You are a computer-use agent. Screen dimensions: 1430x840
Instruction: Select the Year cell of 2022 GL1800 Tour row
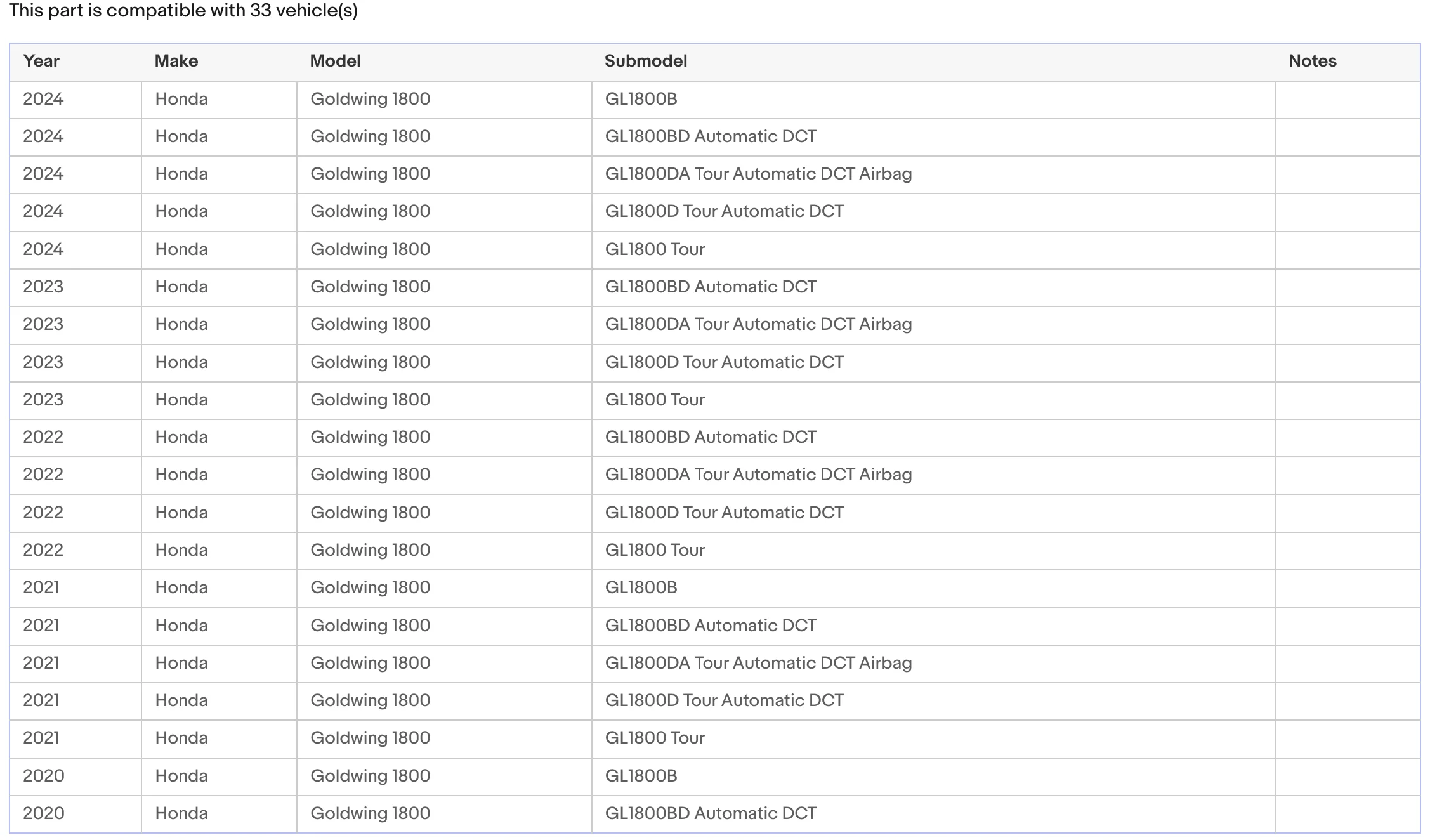coord(75,551)
